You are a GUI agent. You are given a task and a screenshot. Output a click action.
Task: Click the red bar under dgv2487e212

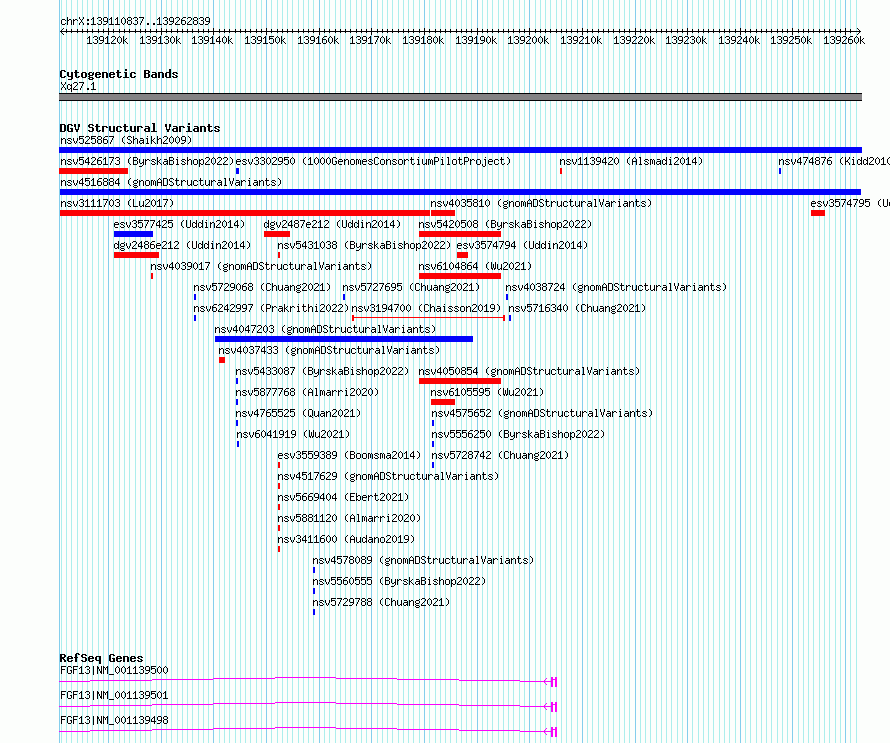[277, 234]
